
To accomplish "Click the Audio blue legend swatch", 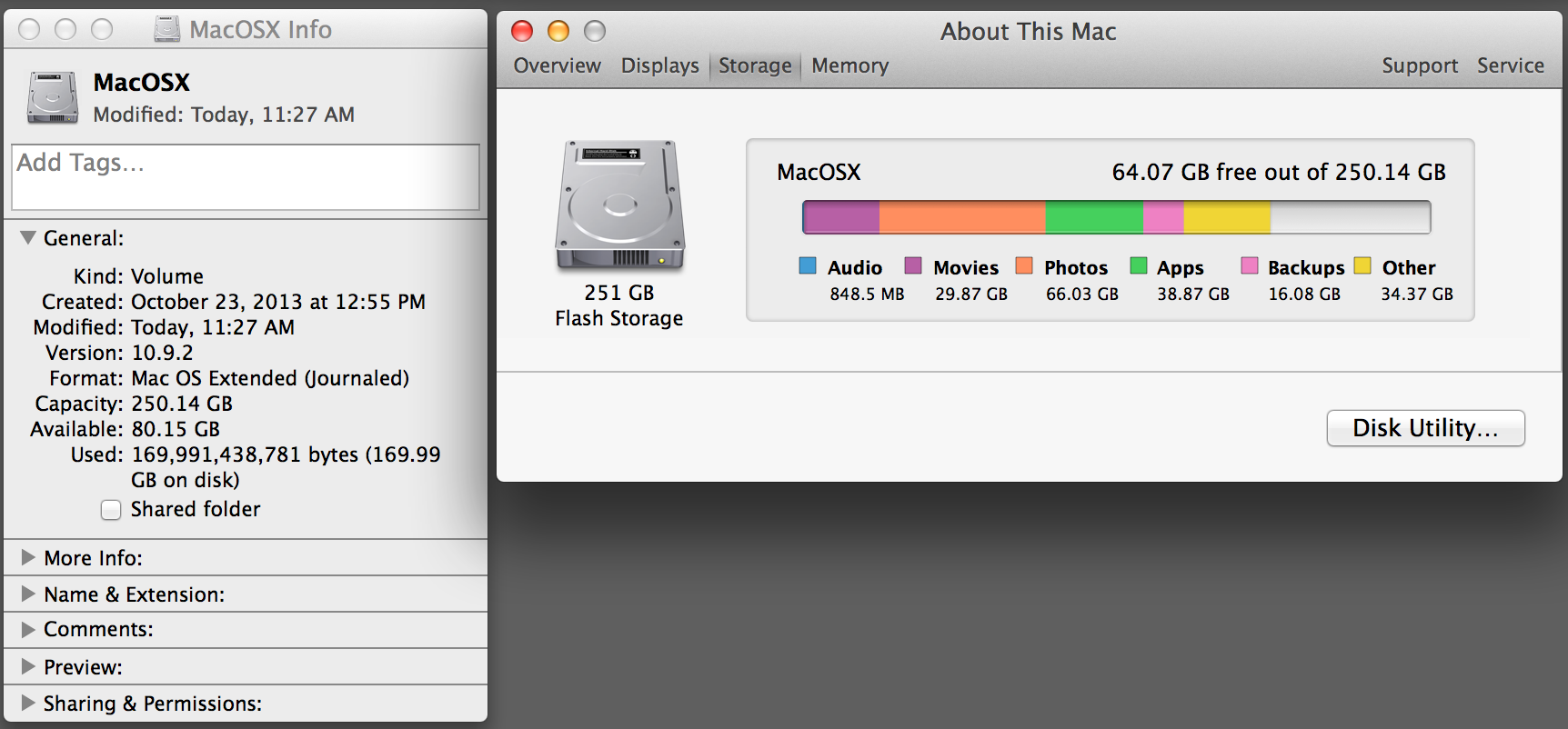I will 808,265.
